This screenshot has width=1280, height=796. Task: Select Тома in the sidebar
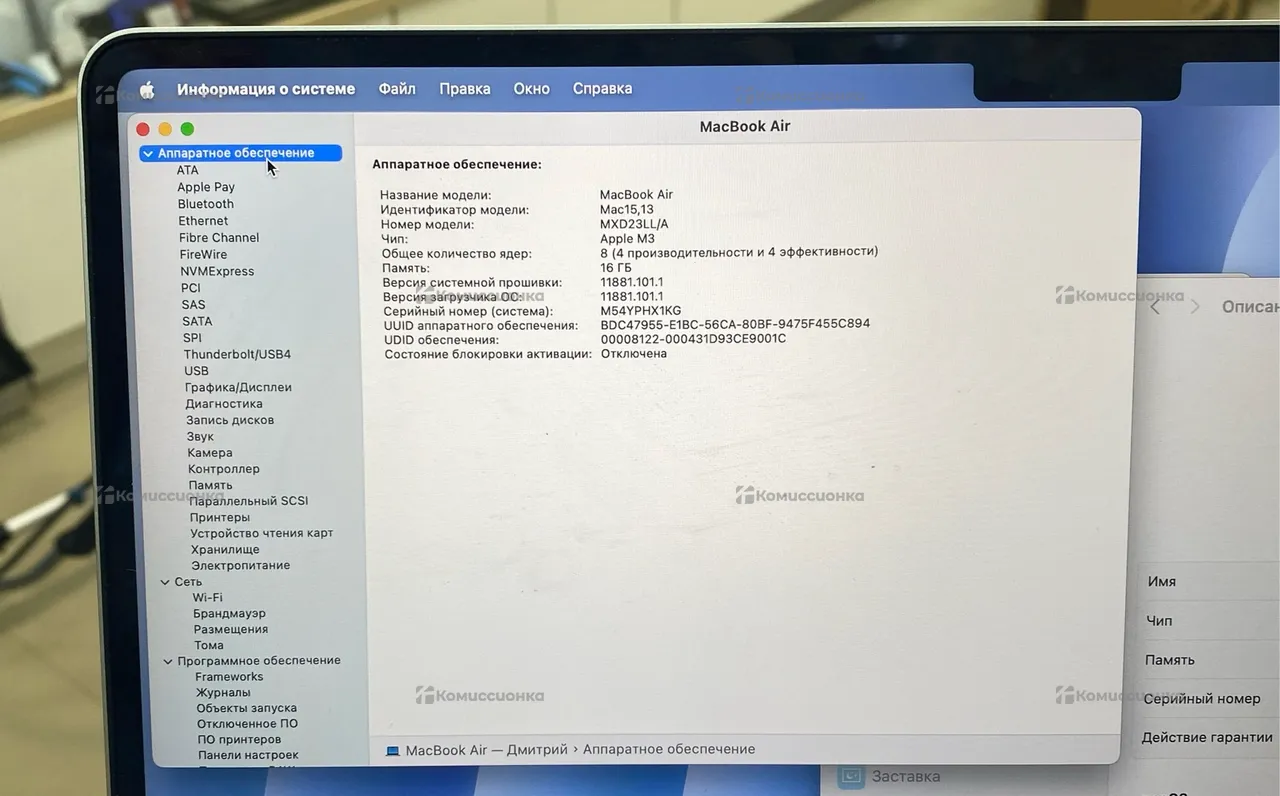[209, 645]
